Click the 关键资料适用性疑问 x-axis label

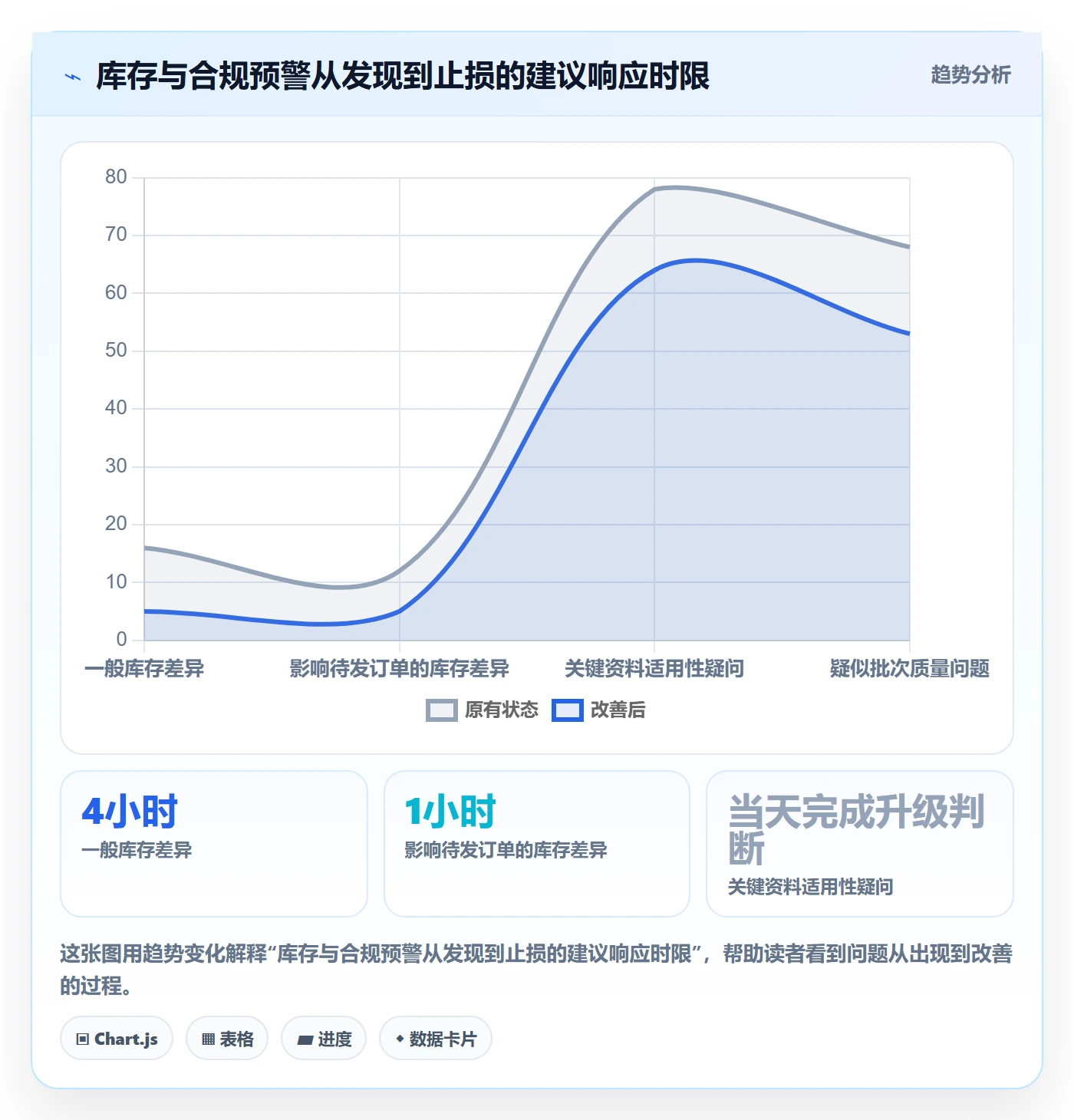coord(654,669)
